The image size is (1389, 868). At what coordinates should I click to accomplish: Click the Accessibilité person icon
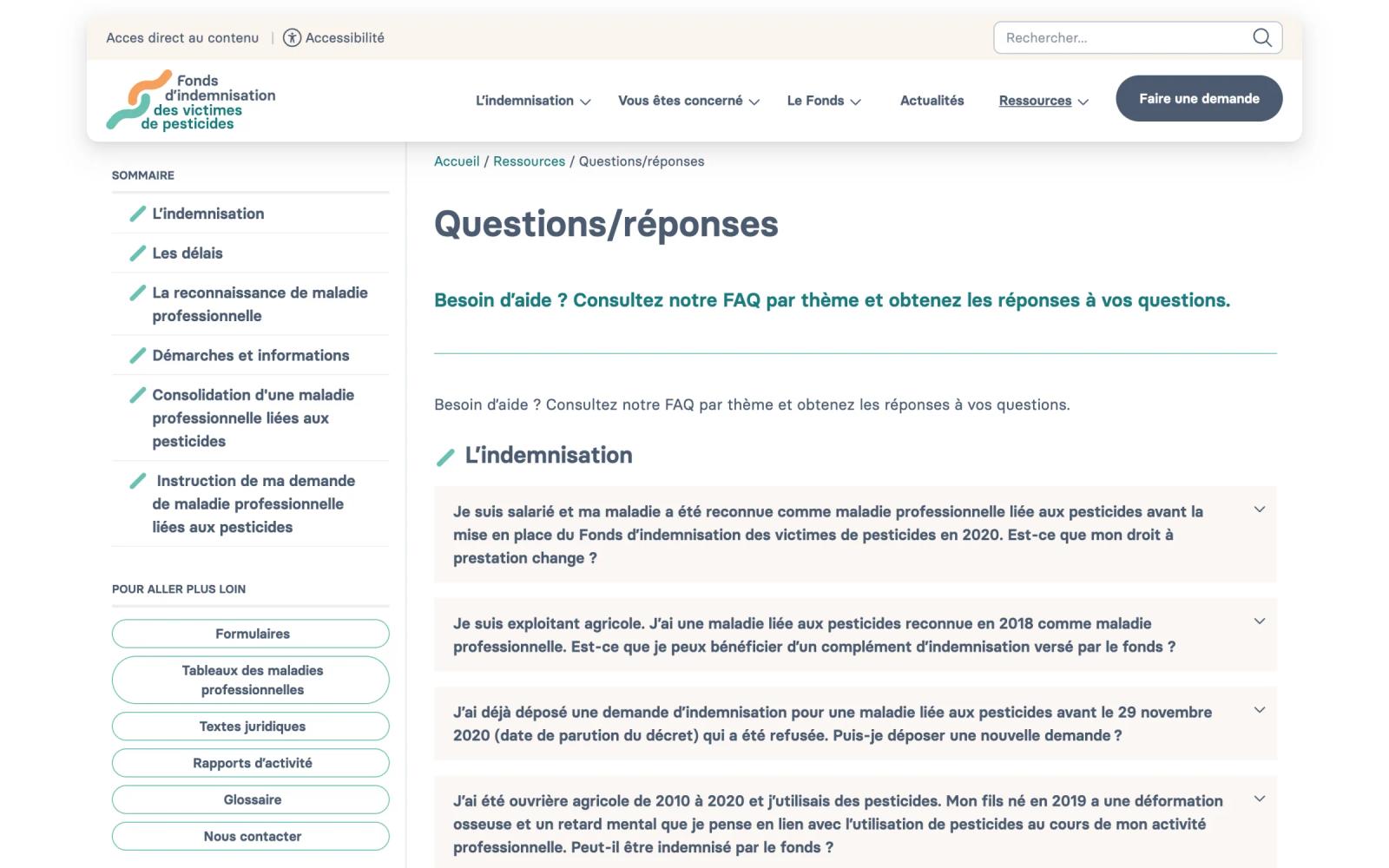pos(292,37)
